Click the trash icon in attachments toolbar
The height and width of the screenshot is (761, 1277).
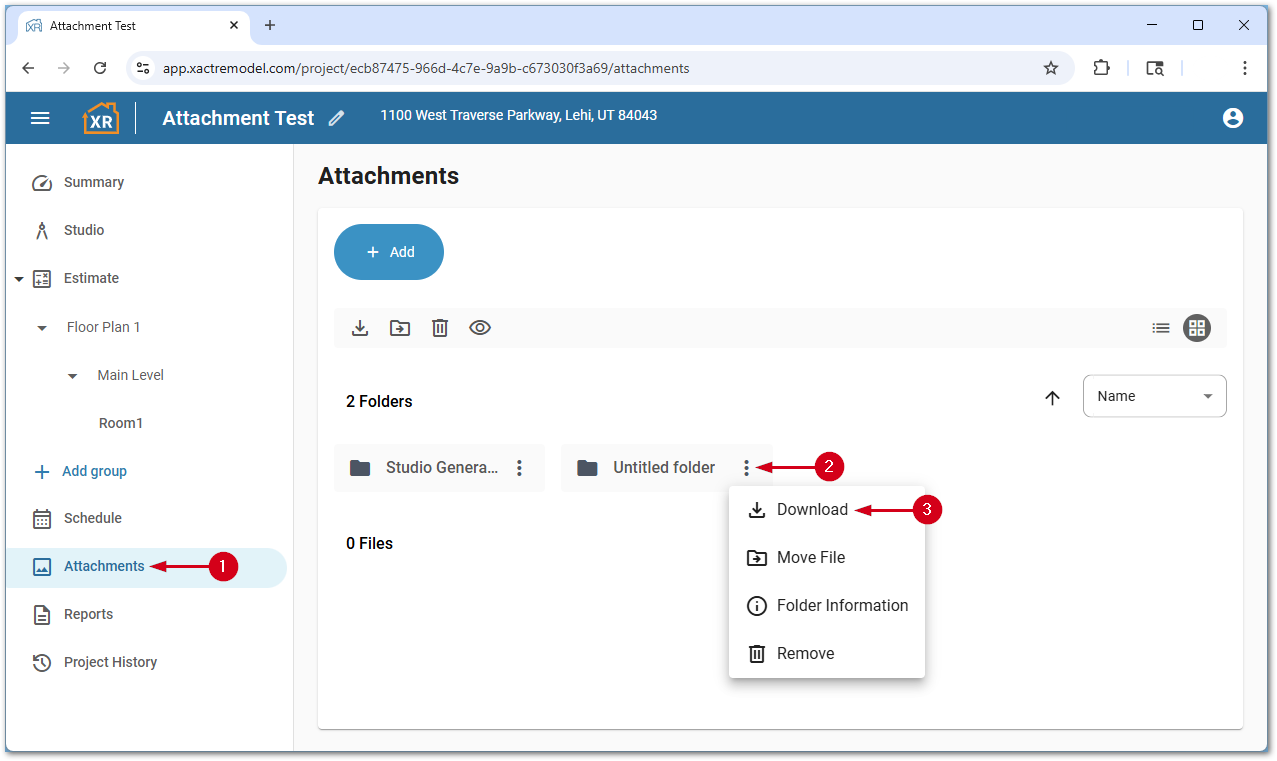pyautogui.click(x=440, y=328)
